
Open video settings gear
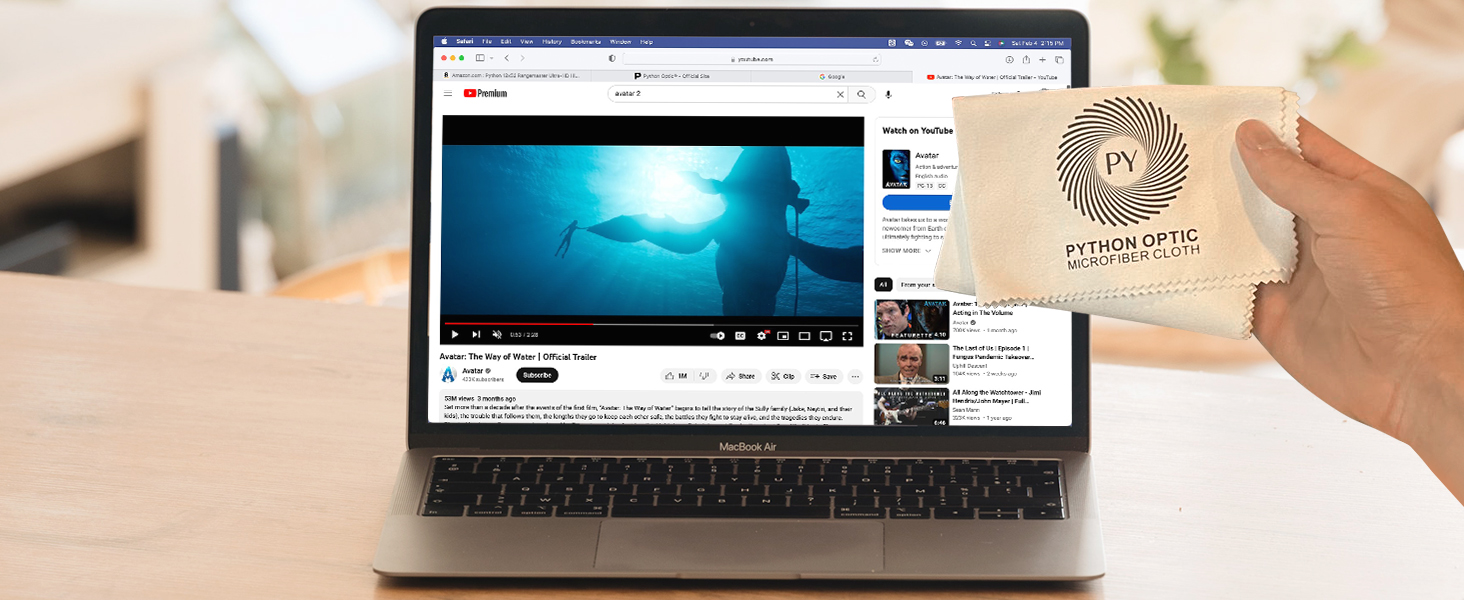[762, 336]
